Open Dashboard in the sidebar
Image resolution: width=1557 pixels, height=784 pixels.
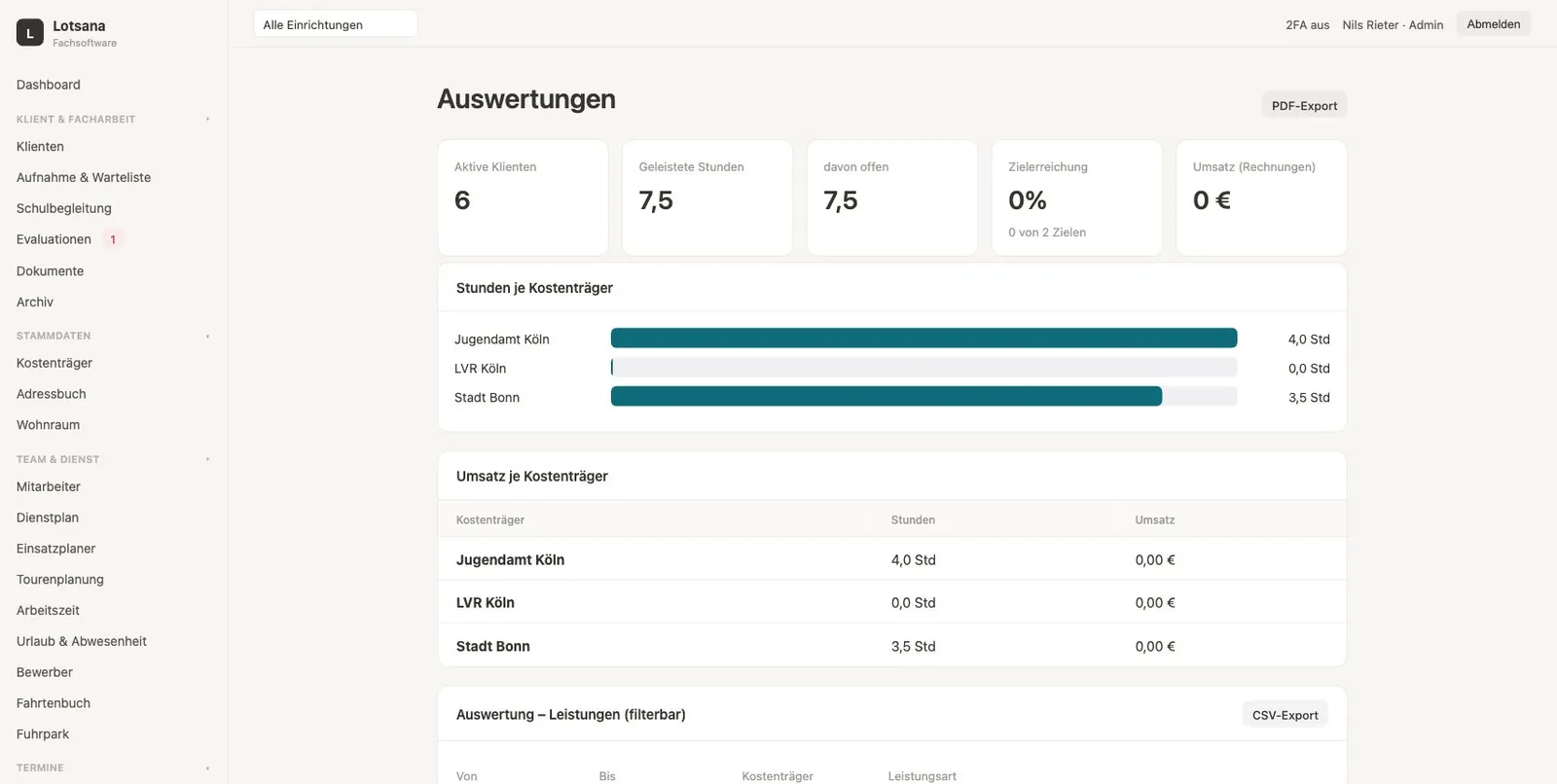coord(49,85)
